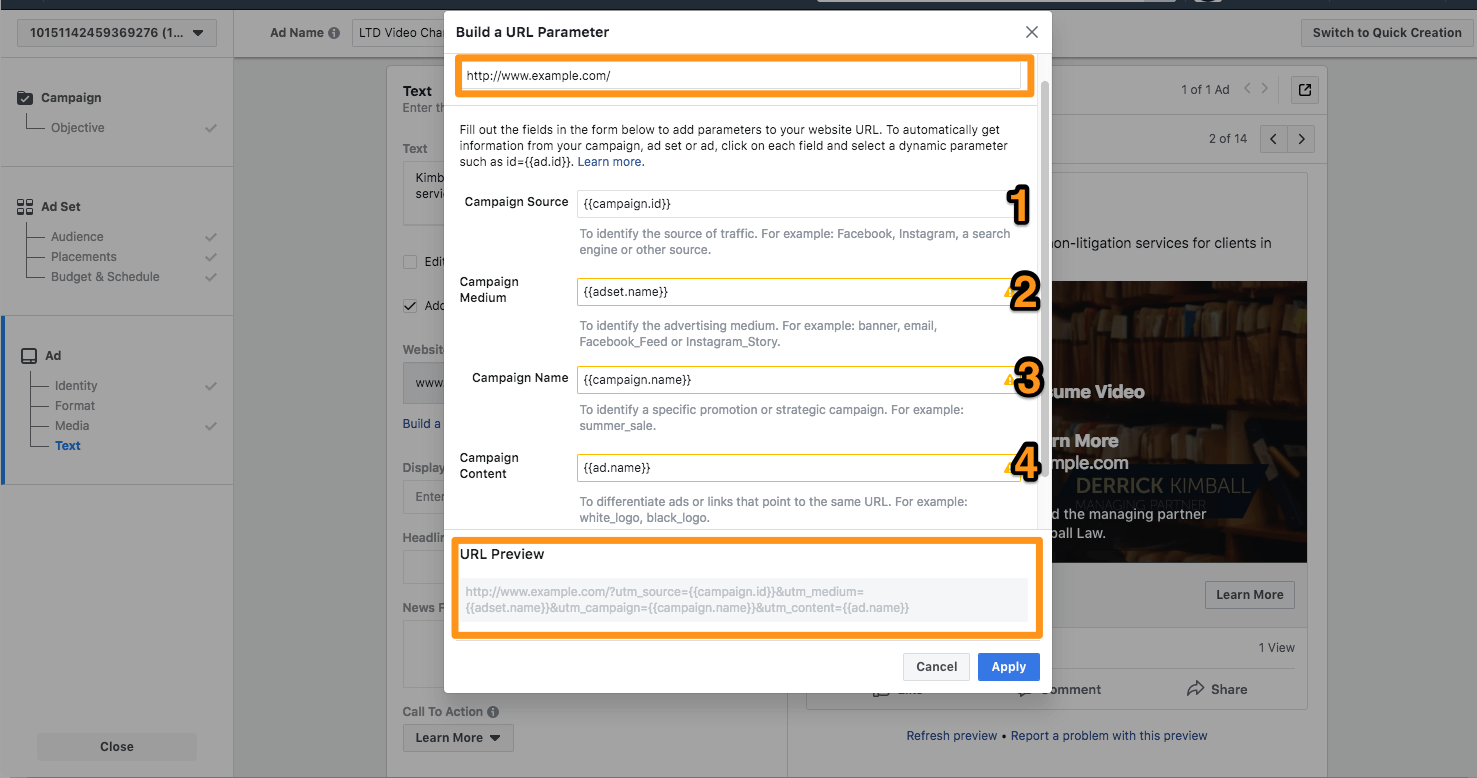Click the checkmark beside Audience
The height and width of the screenshot is (778, 1477).
coord(211,237)
